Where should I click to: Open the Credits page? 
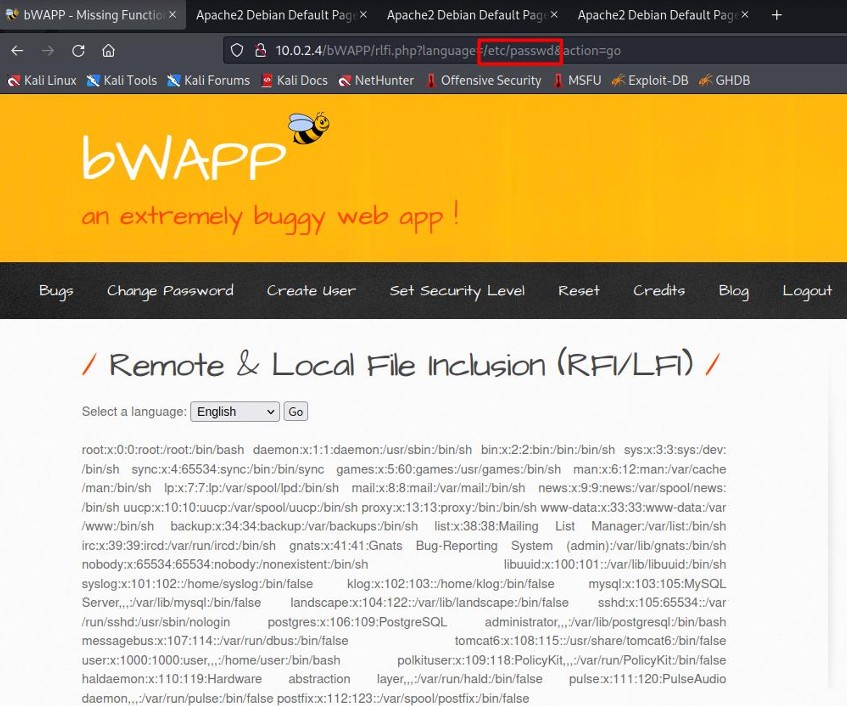click(659, 291)
